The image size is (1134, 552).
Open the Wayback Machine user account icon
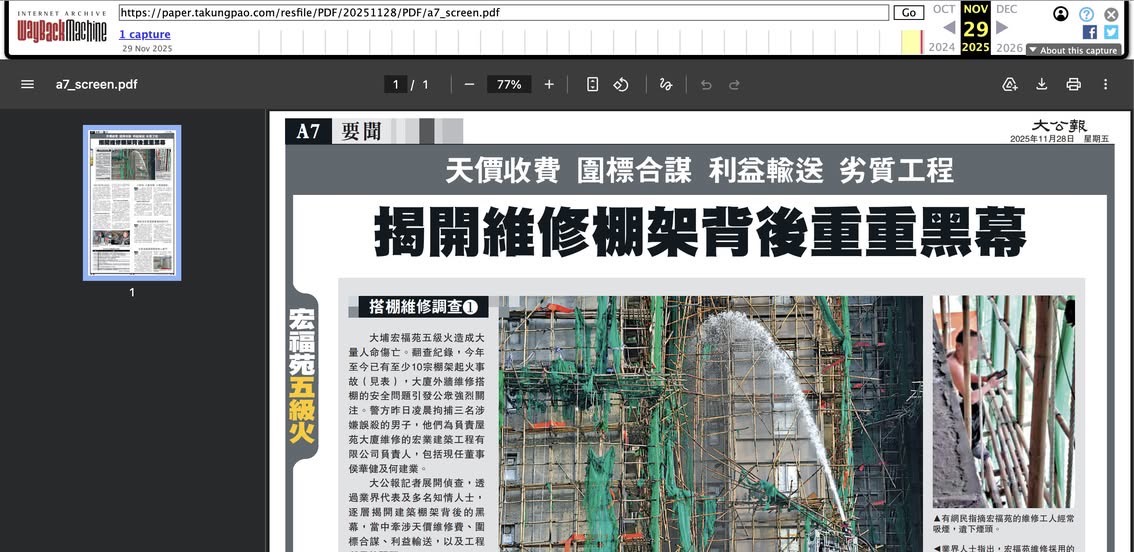click(1061, 14)
